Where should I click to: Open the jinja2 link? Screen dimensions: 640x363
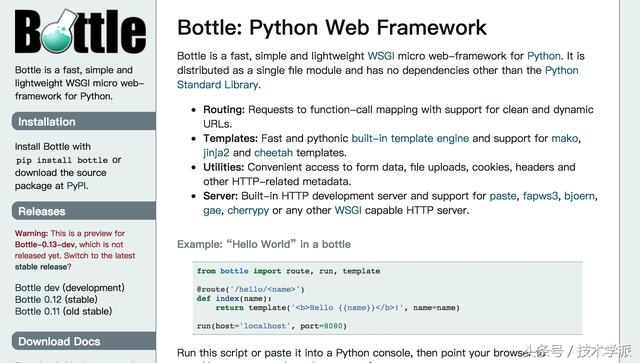point(216,153)
